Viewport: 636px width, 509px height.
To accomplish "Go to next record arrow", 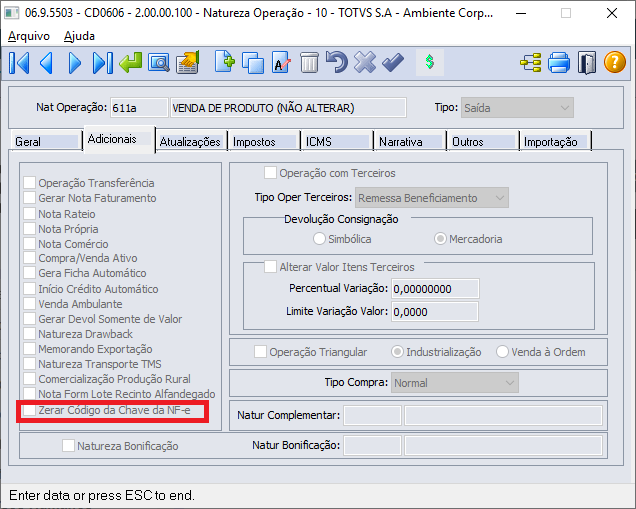I will 75,63.
